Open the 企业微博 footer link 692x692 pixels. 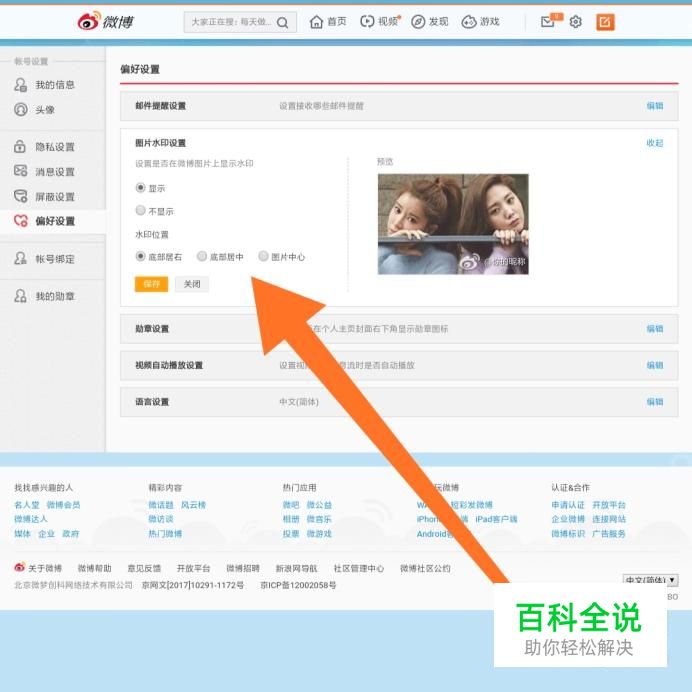568,519
